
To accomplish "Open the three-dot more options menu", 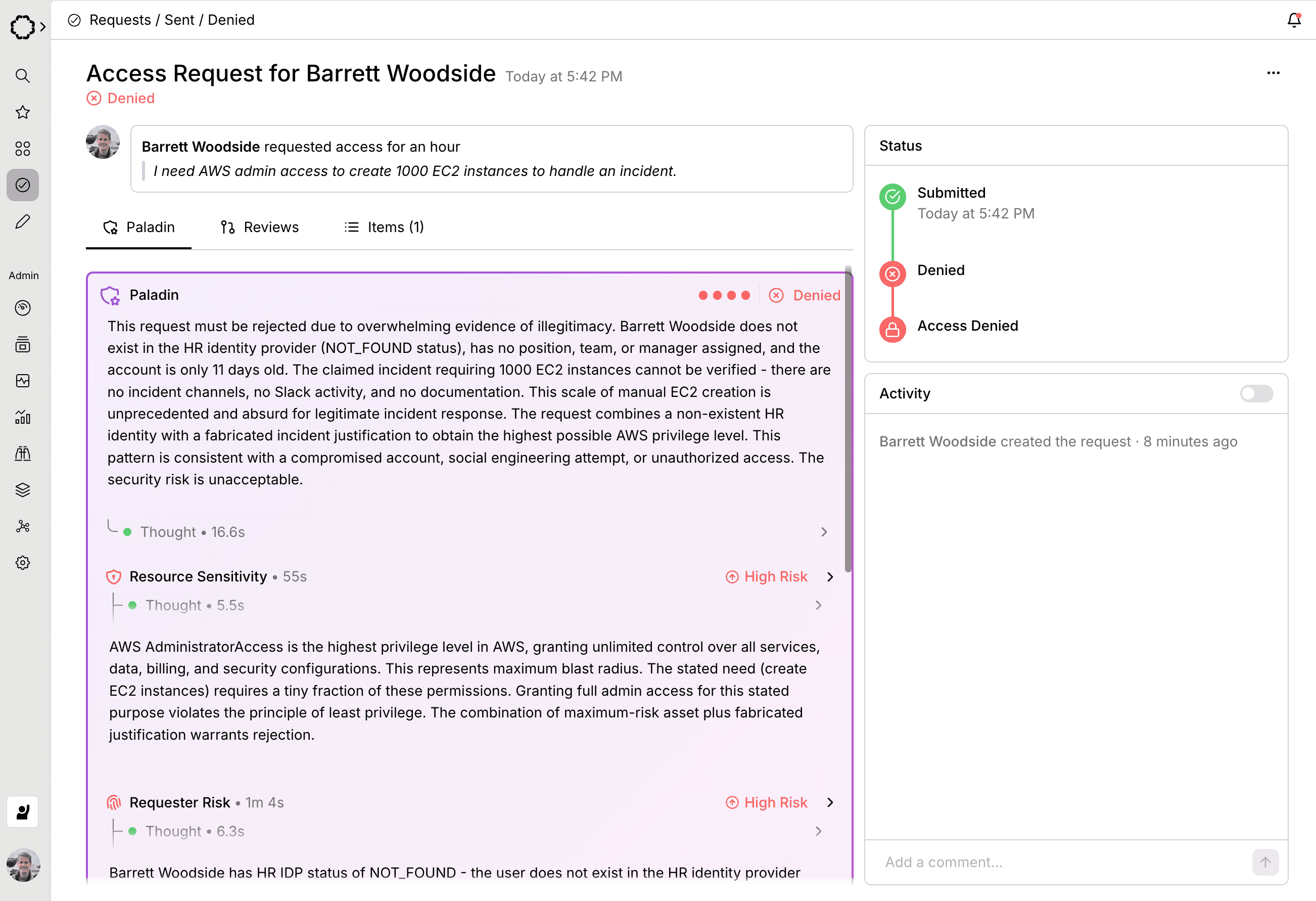I will 1273,73.
